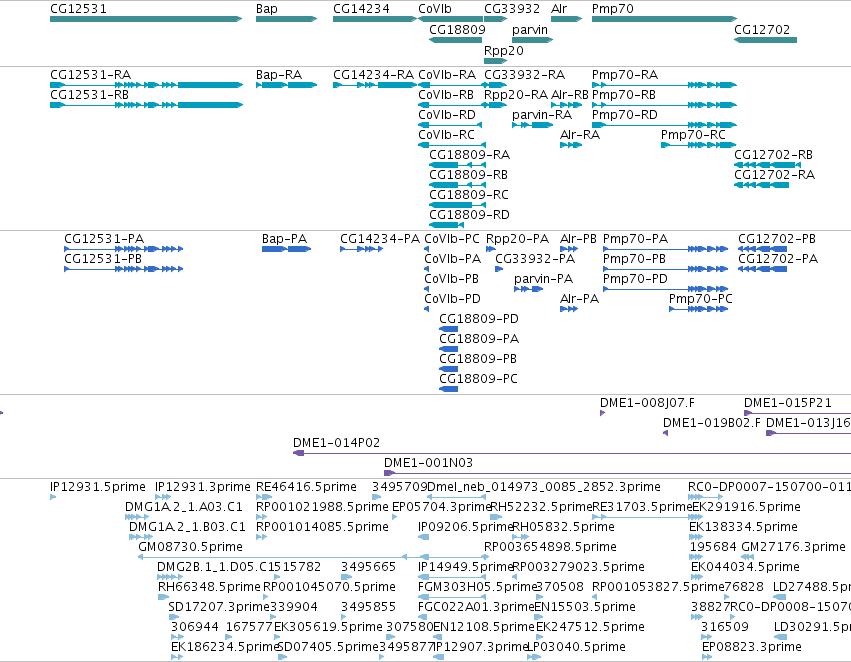The width and height of the screenshot is (851, 662).
Task: Select the CG14234-PA protein label
Action: pyautogui.click(x=380, y=239)
